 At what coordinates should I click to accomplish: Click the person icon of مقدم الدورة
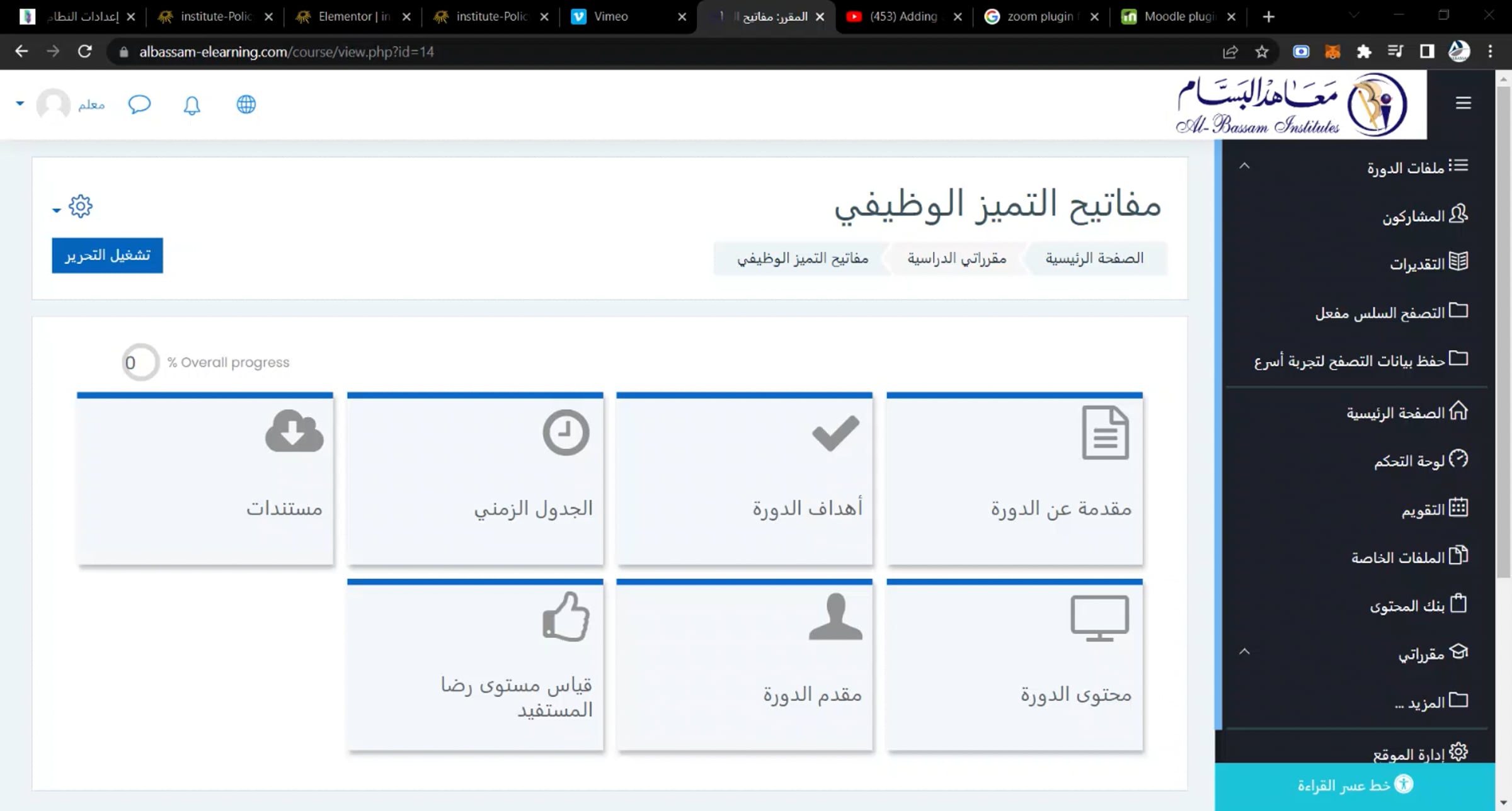point(835,617)
